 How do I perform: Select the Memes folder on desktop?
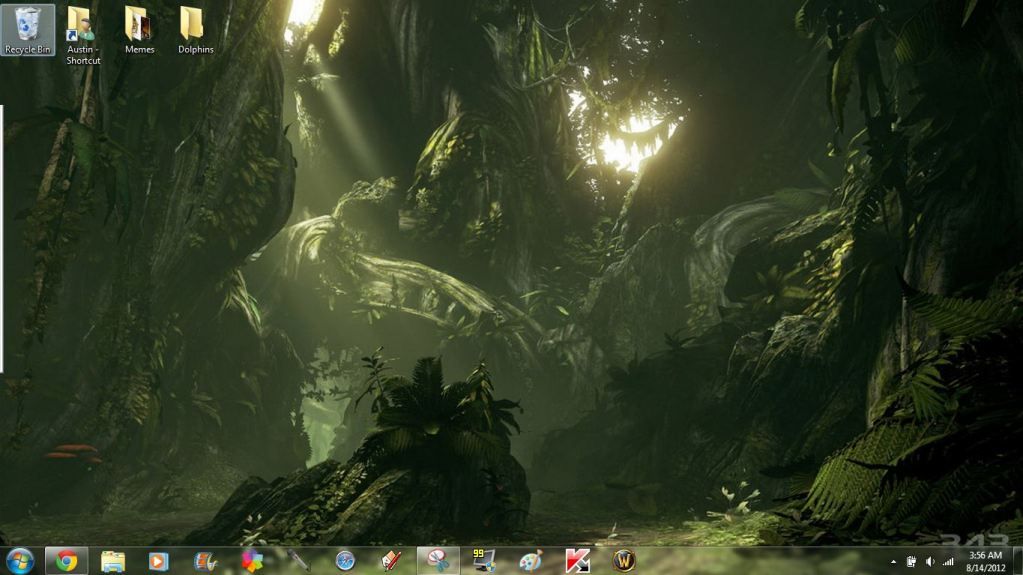(x=139, y=30)
